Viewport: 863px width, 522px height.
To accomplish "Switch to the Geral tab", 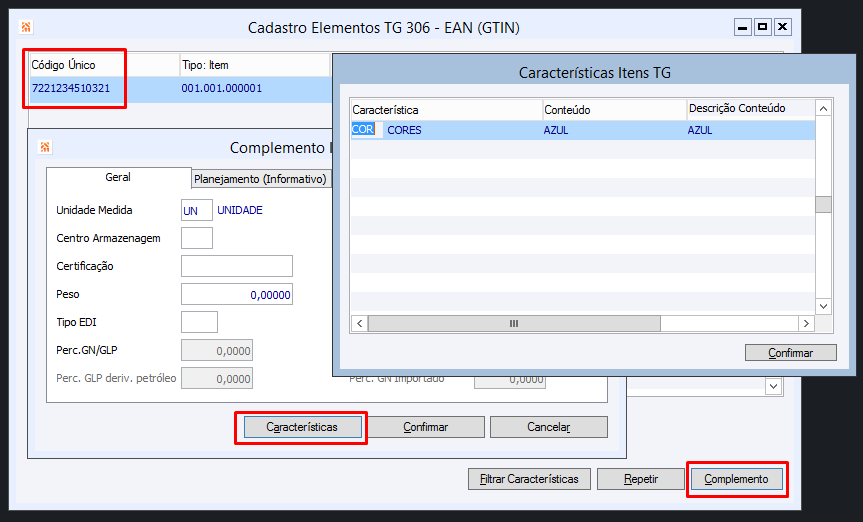I will (x=118, y=178).
